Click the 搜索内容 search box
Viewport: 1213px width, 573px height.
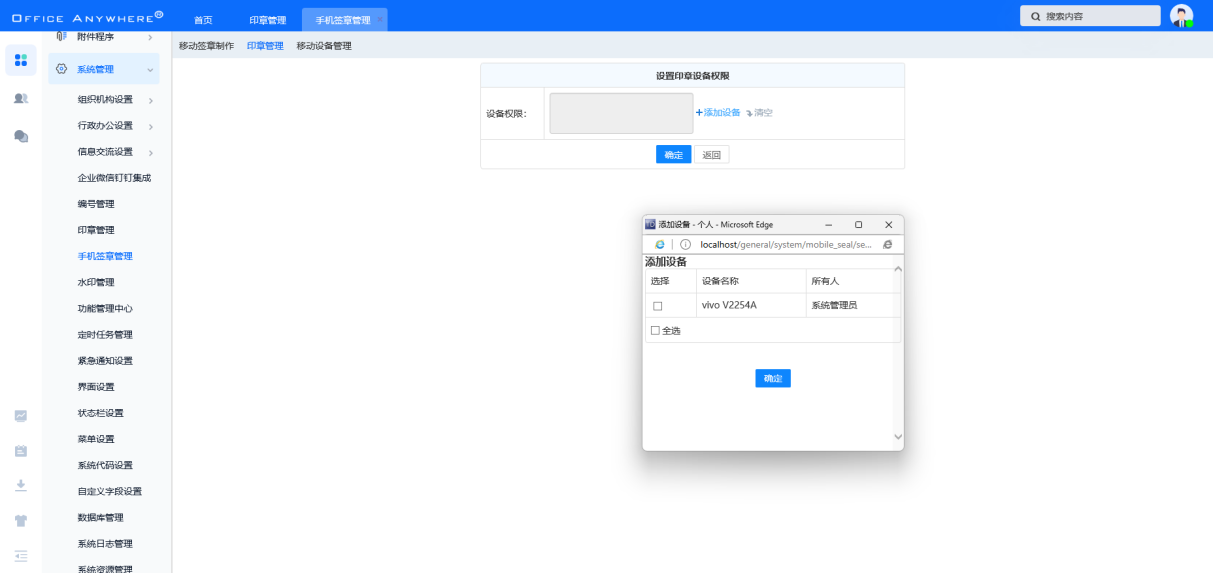[x=1090, y=16]
